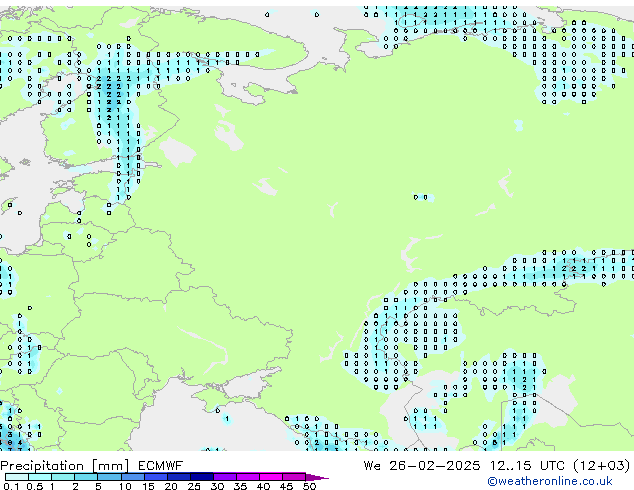Click the '0.1' legend scale value
Viewport: 634px width, 490px height.
point(11,486)
